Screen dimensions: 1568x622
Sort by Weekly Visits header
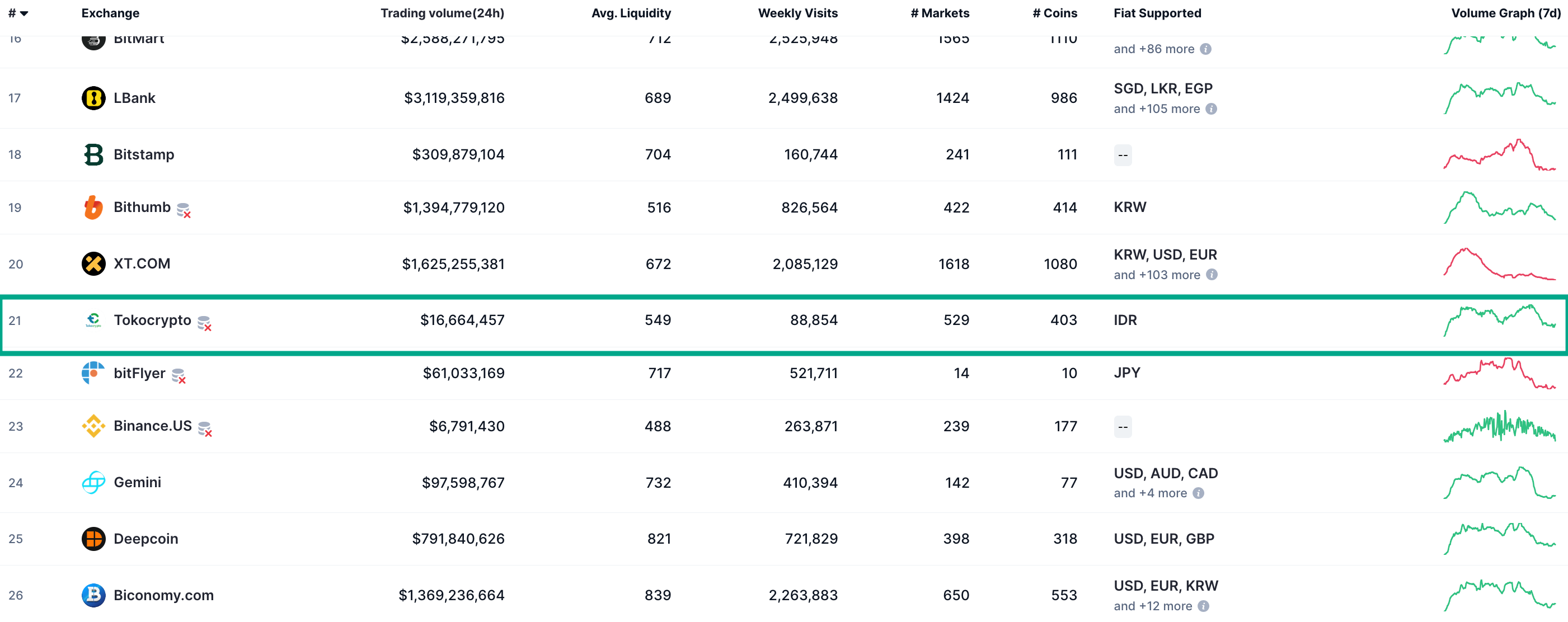tap(797, 13)
